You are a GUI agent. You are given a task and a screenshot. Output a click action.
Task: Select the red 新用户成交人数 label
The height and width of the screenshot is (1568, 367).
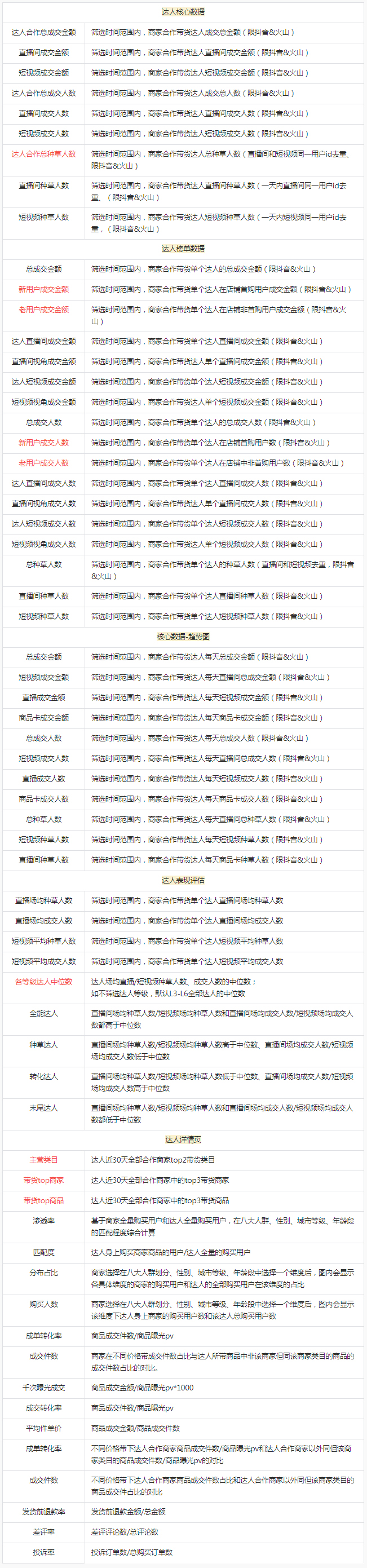pyautogui.click(x=44, y=443)
